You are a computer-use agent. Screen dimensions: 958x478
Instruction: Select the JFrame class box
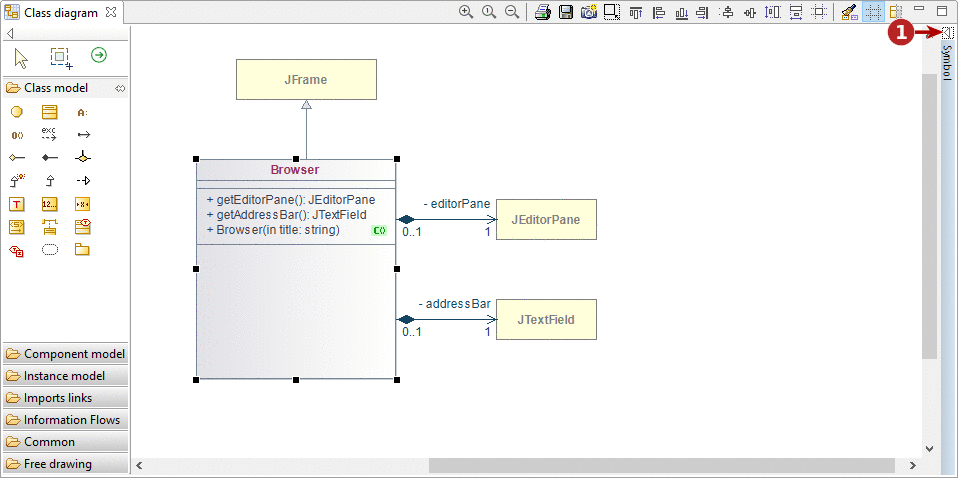click(x=306, y=79)
